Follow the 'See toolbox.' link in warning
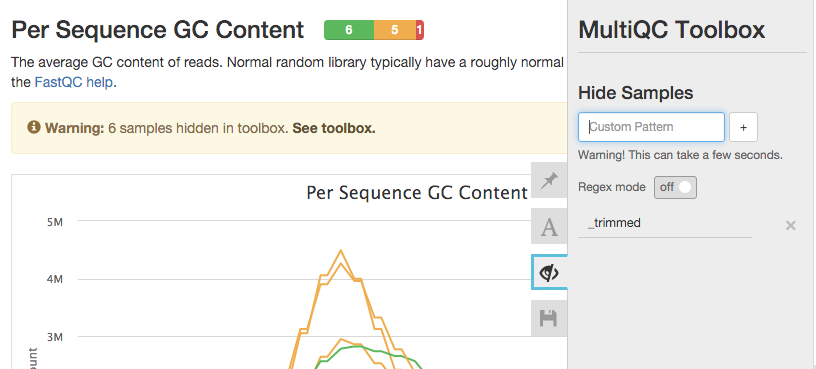 point(334,128)
